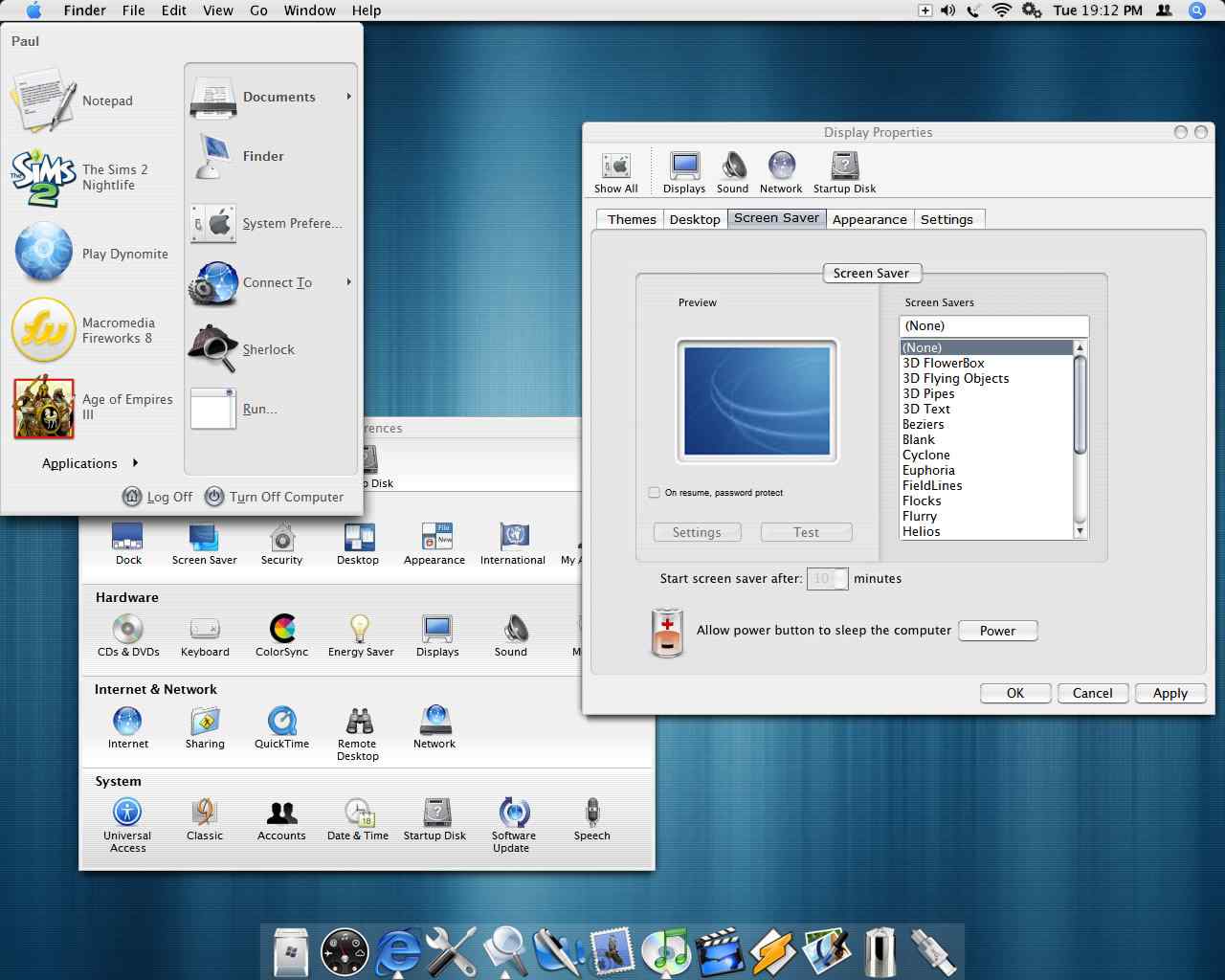Image resolution: width=1225 pixels, height=980 pixels.
Task: Switch to the Appearance tab
Action: pyautogui.click(x=869, y=219)
